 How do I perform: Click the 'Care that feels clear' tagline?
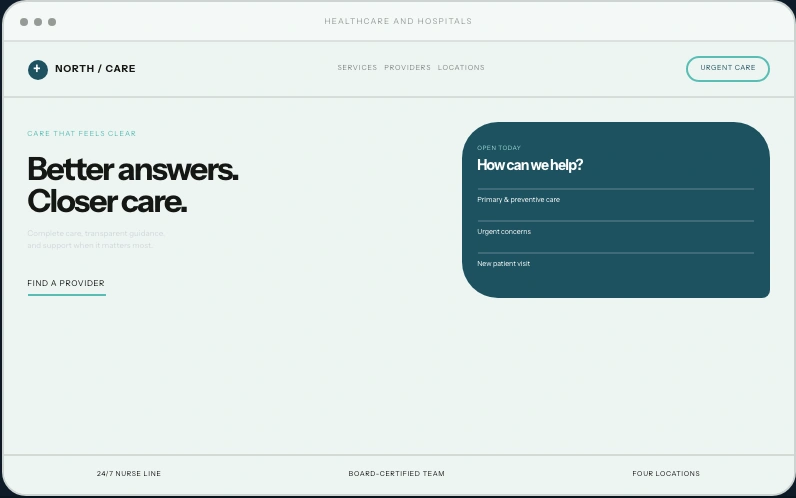pos(82,134)
